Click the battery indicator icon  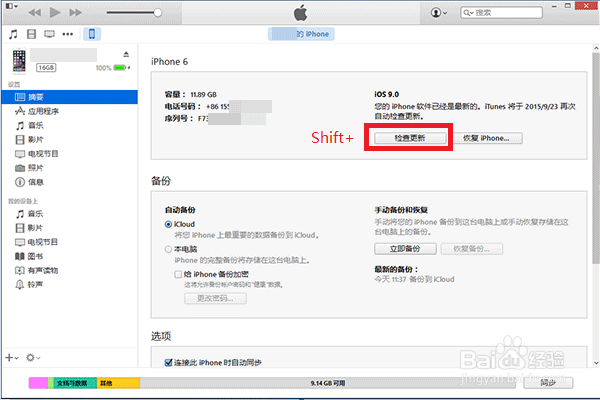[120, 68]
